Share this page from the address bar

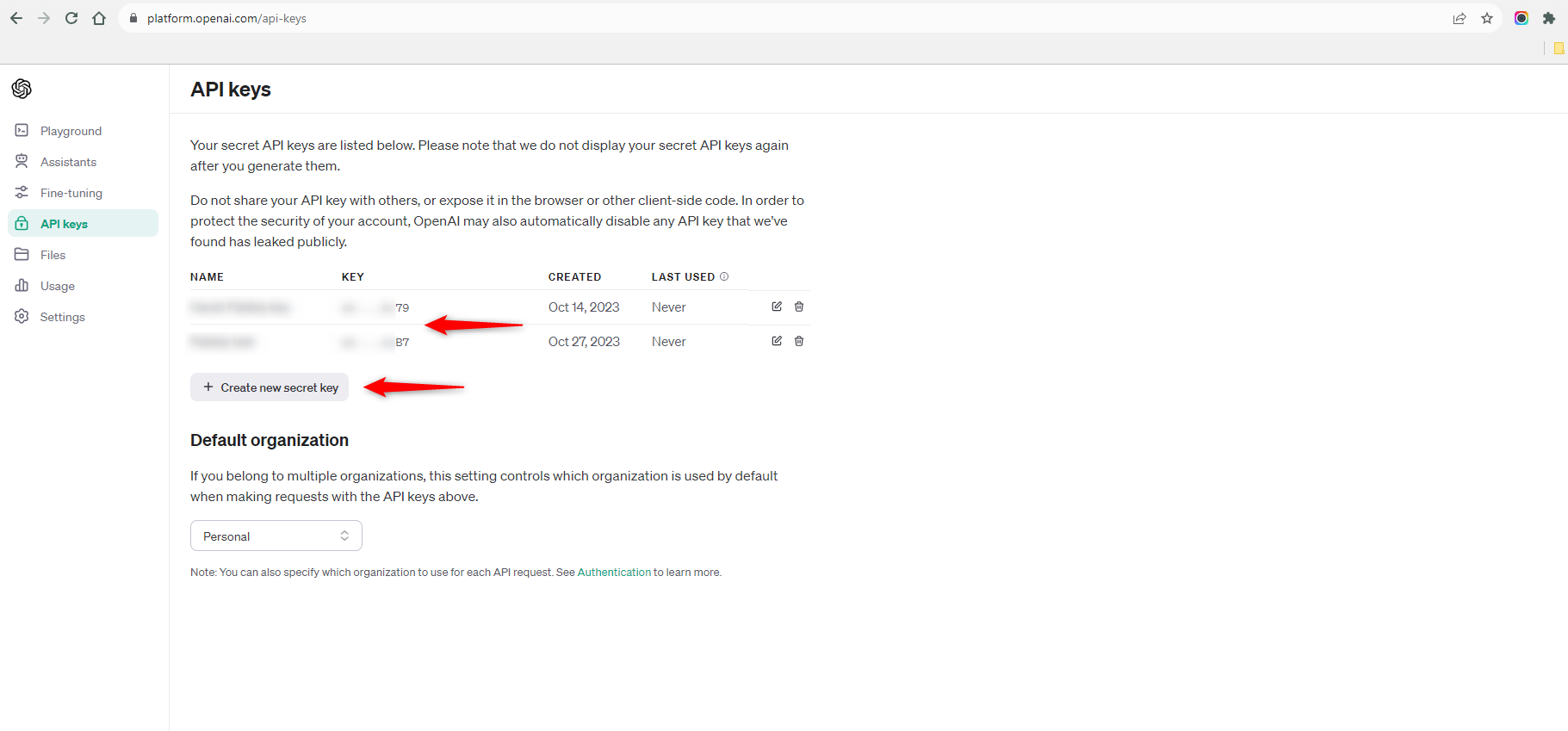(1460, 18)
